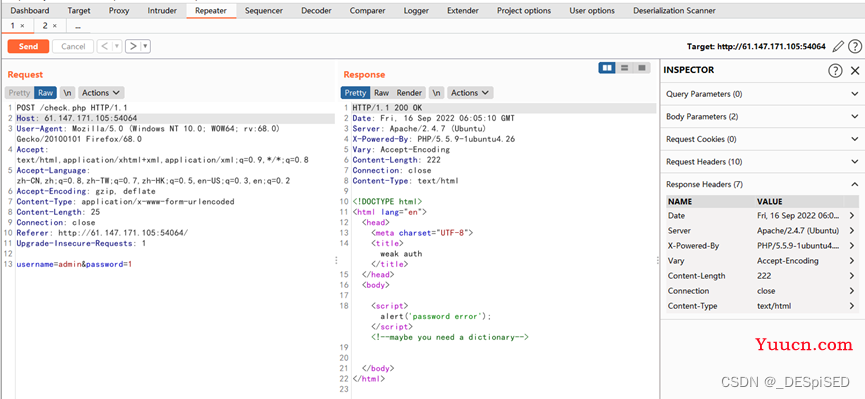Image resolution: width=865 pixels, height=399 pixels.
Task: Switch Response view to Render
Action: coord(409,93)
